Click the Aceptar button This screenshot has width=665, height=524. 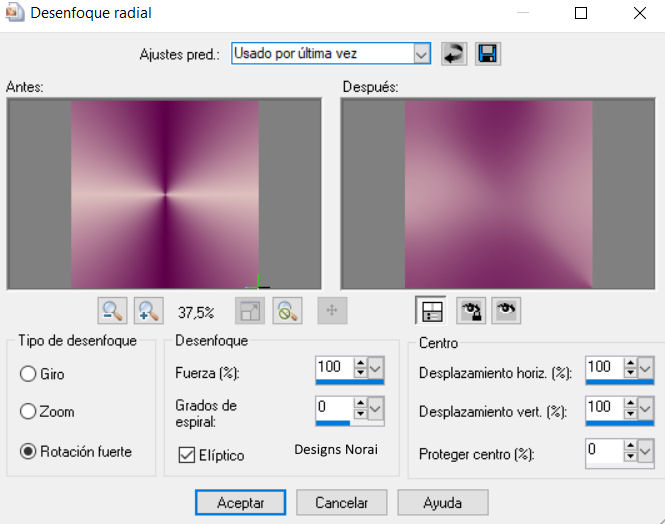tap(240, 503)
